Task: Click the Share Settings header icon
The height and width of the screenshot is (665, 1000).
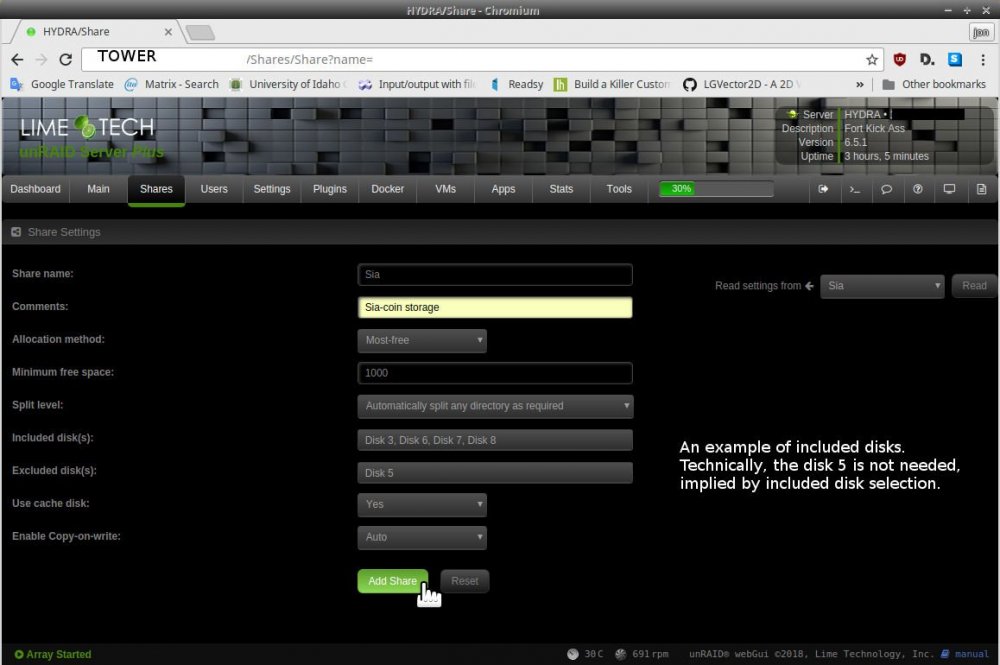Action: (16, 232)
